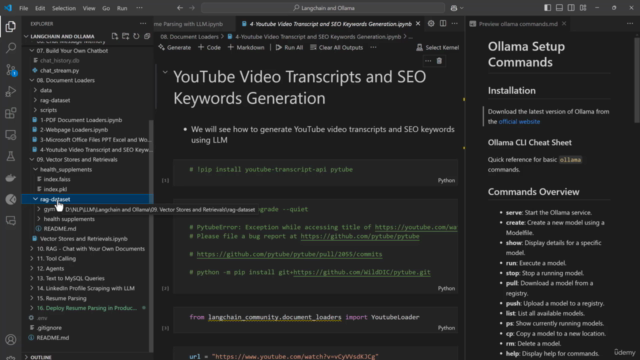This screenshot has width=640, height=360.
Task: Open the File menu
Action: (24, 8)
